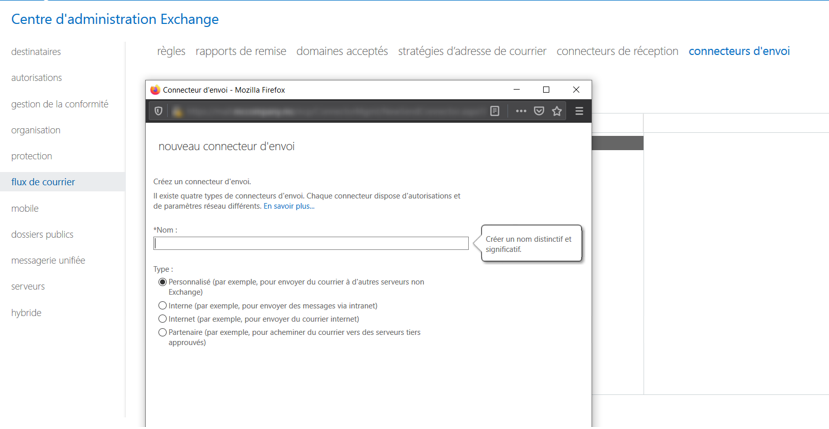
Task: Choose the Partenaire connector type
Action: click(x=162, y=333)
